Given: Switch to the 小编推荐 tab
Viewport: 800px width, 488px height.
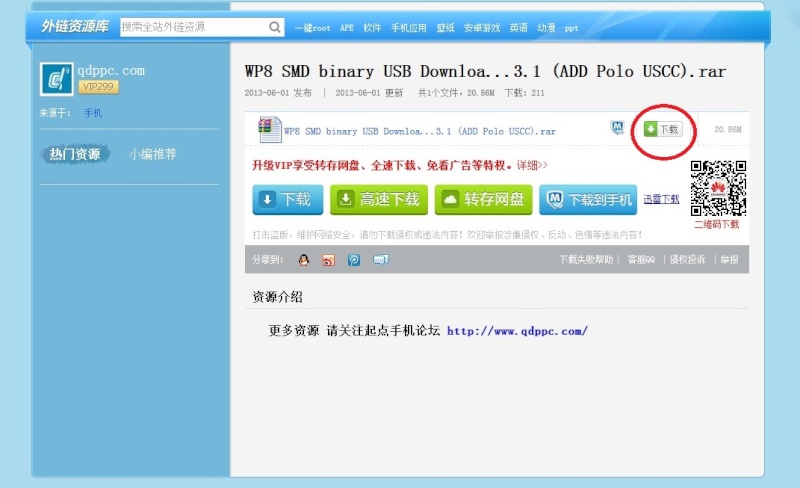Looking at the screenshot, I should click(x=153, y=154).
